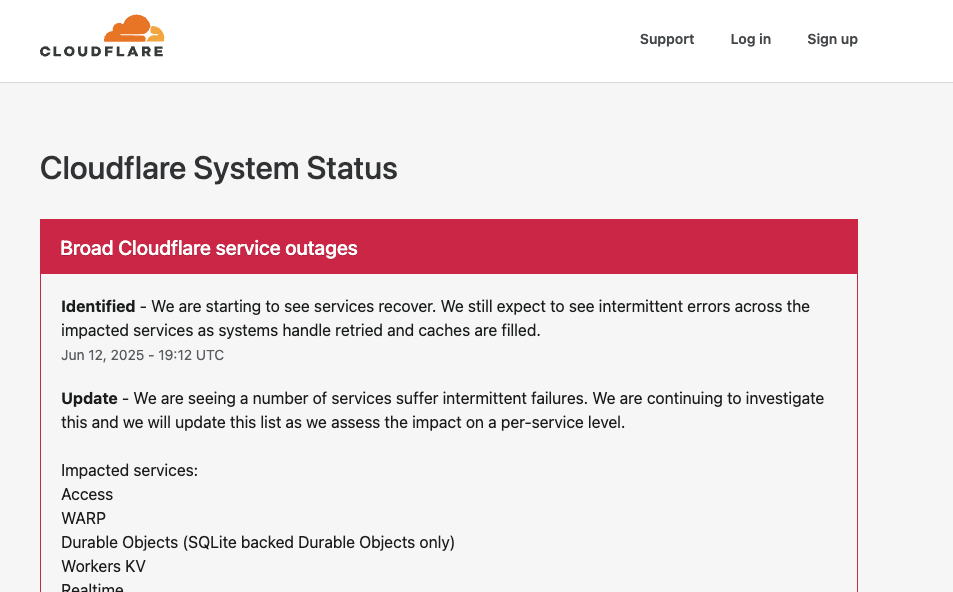Image resolution: width=953 pixels, height=592 pixels.
Task: Go to the Log in page
Action: 750,39
